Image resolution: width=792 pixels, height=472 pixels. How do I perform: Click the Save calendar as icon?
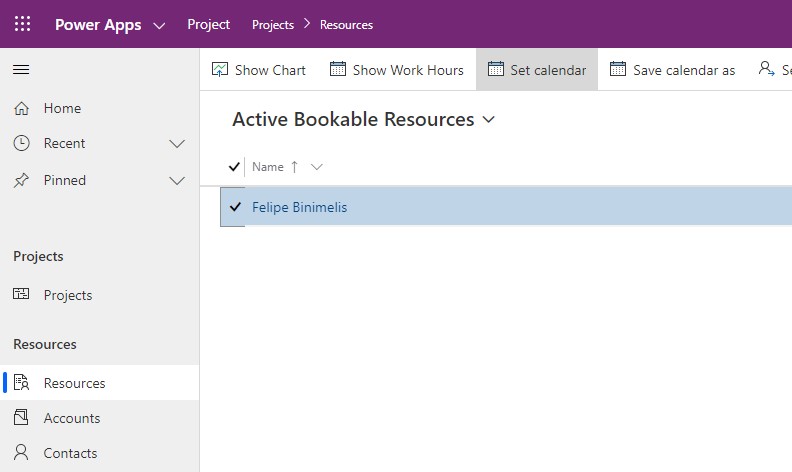[x=618, y=69]
